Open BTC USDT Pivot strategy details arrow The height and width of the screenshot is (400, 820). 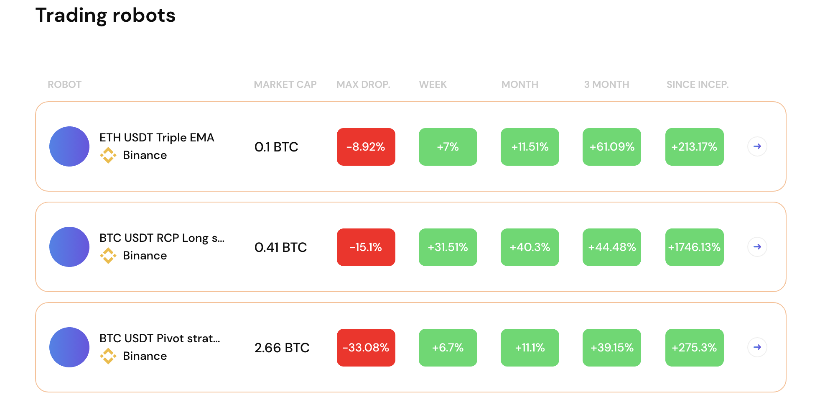(x=757, y=347)
